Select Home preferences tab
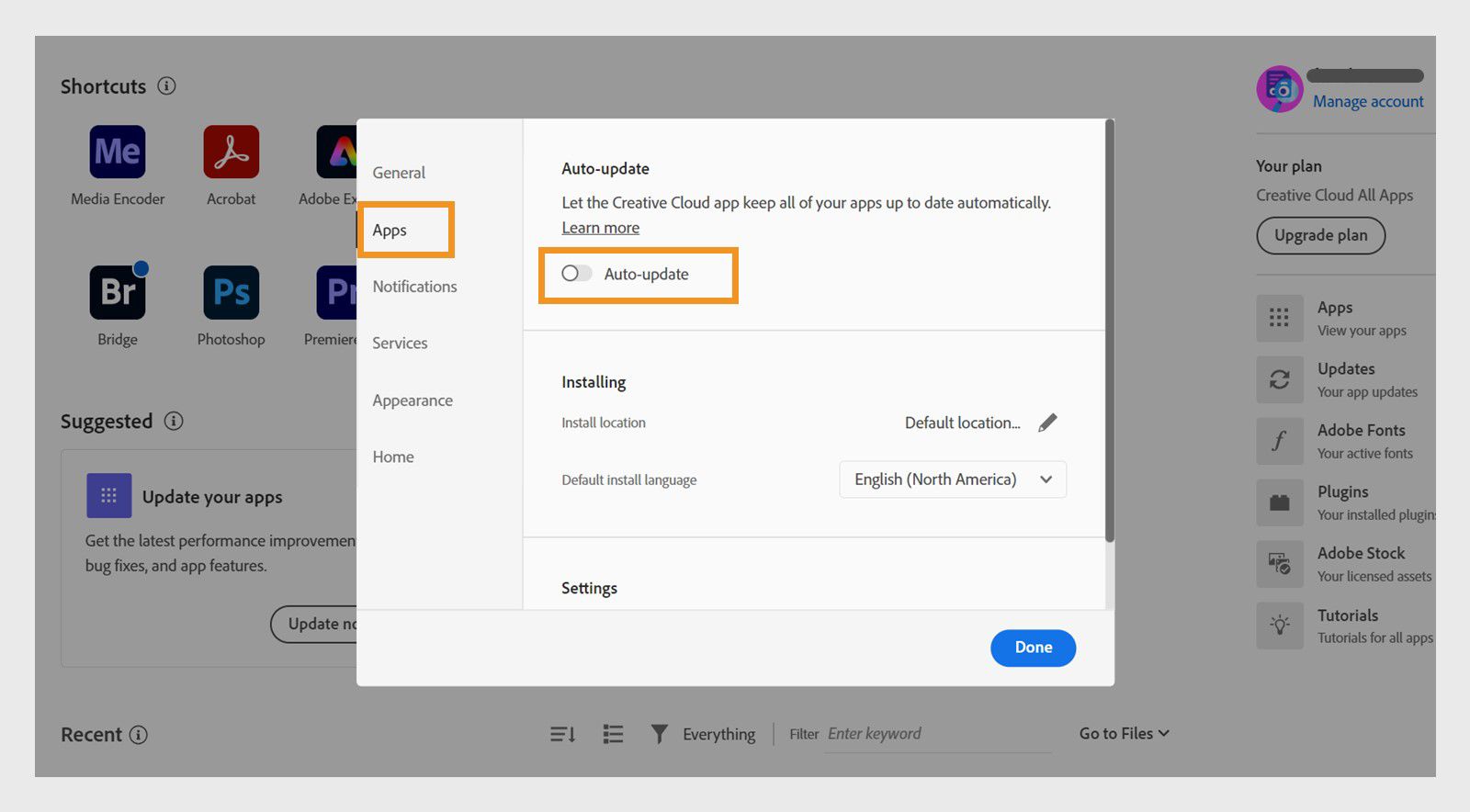Screen dimensions: 1470x812 click(x=393, y=457)
